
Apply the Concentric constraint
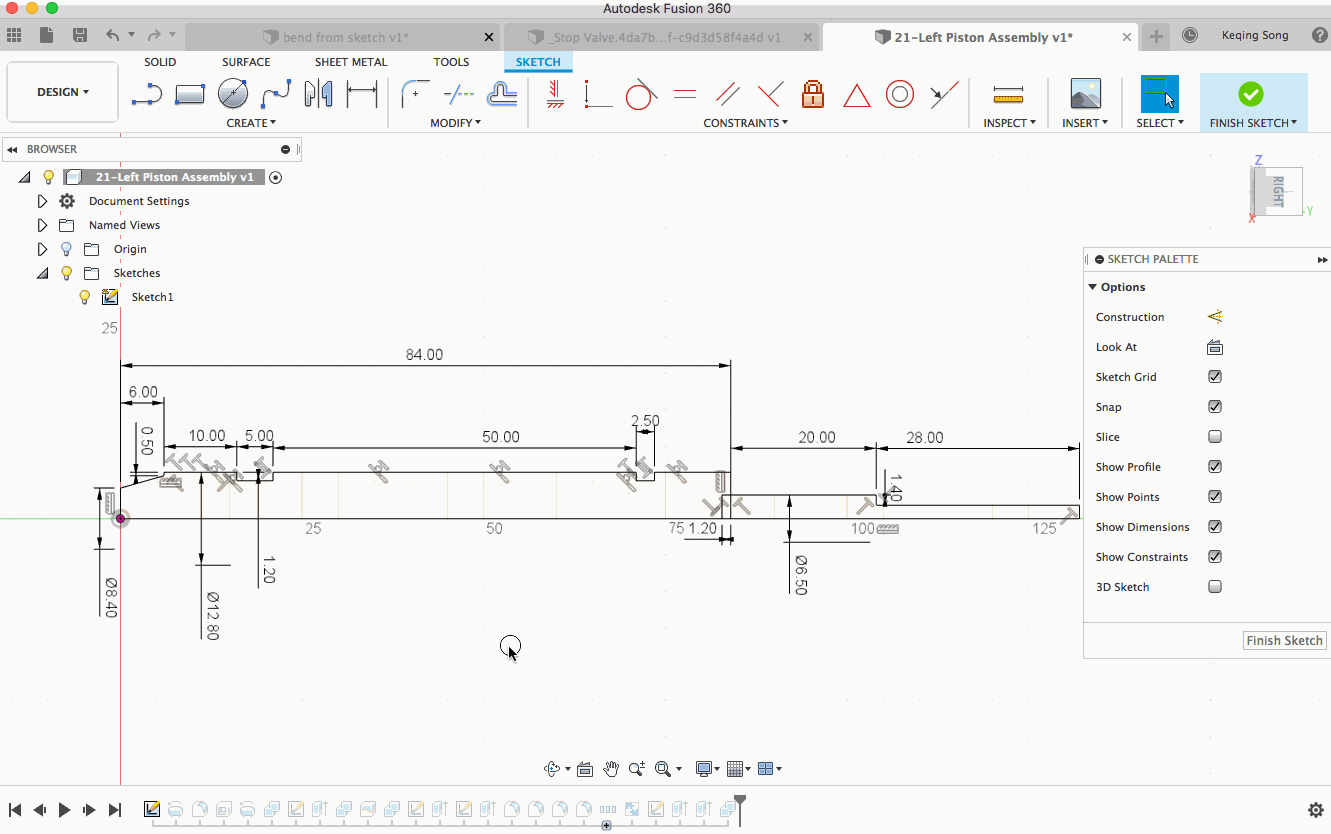[900, 95]
